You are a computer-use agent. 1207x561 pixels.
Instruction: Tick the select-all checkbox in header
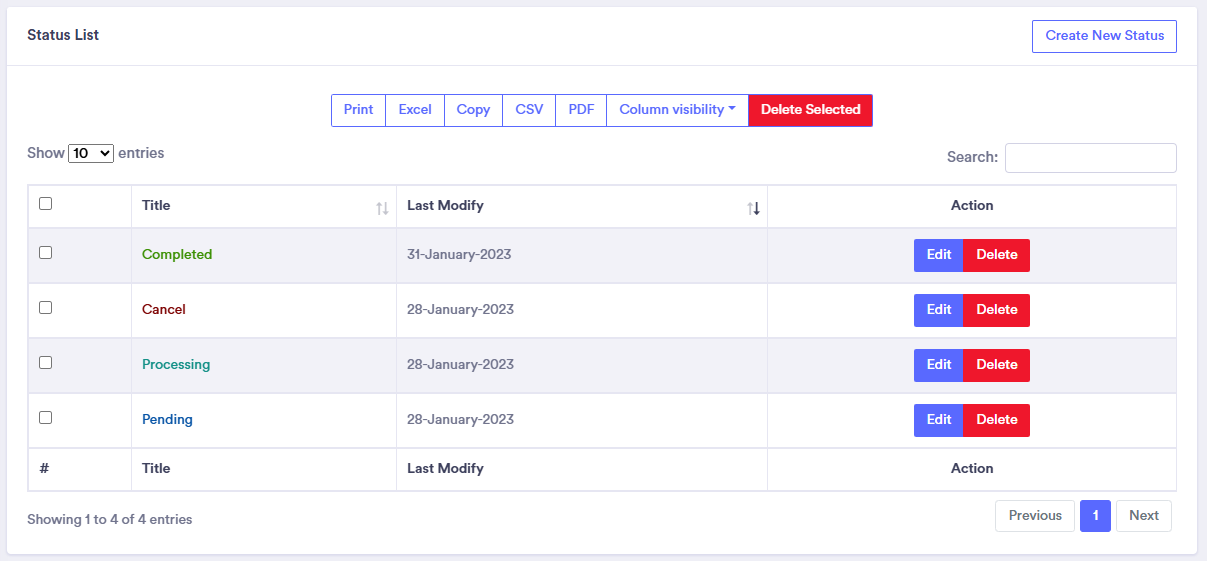(45, 204)
